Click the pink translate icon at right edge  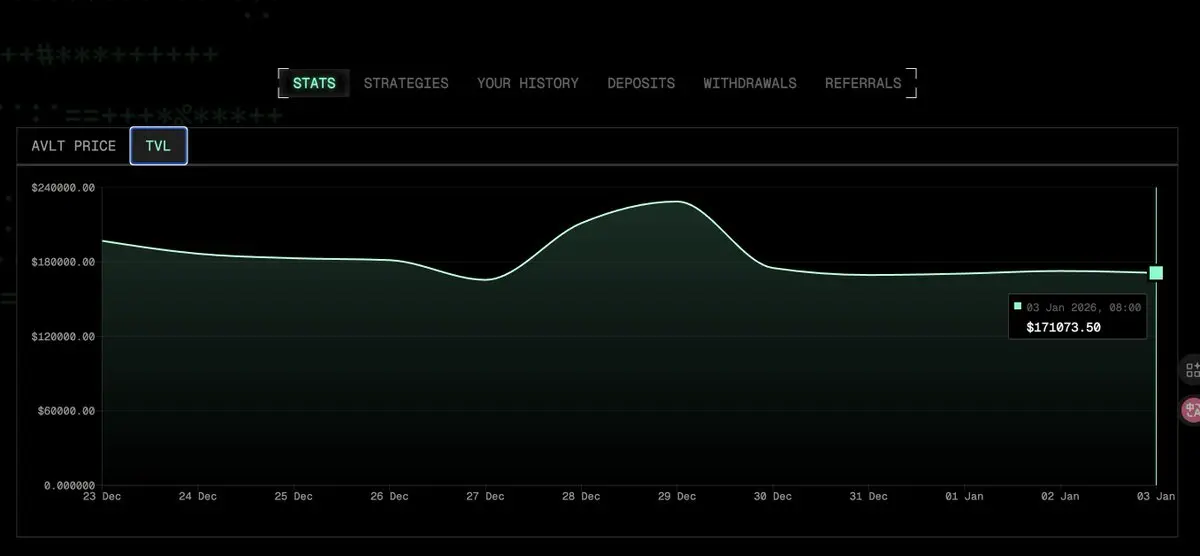1191,408
